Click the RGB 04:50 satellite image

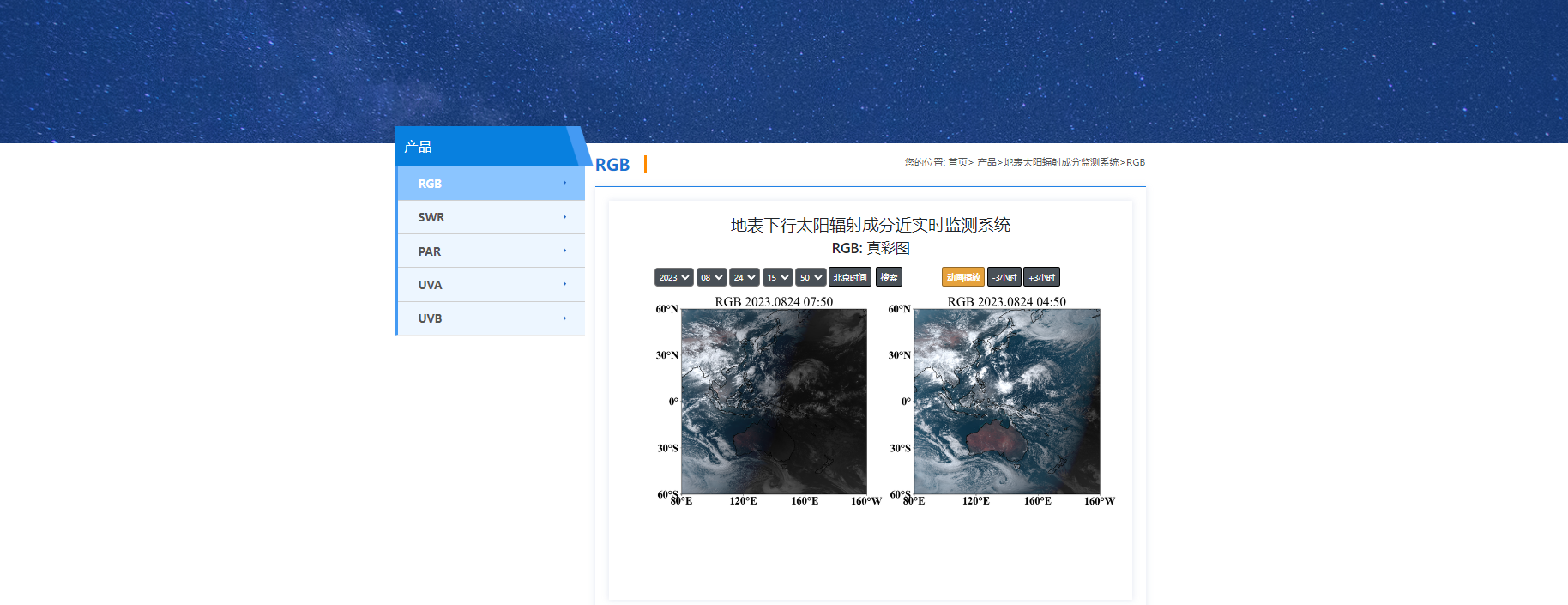[1006, 401]
